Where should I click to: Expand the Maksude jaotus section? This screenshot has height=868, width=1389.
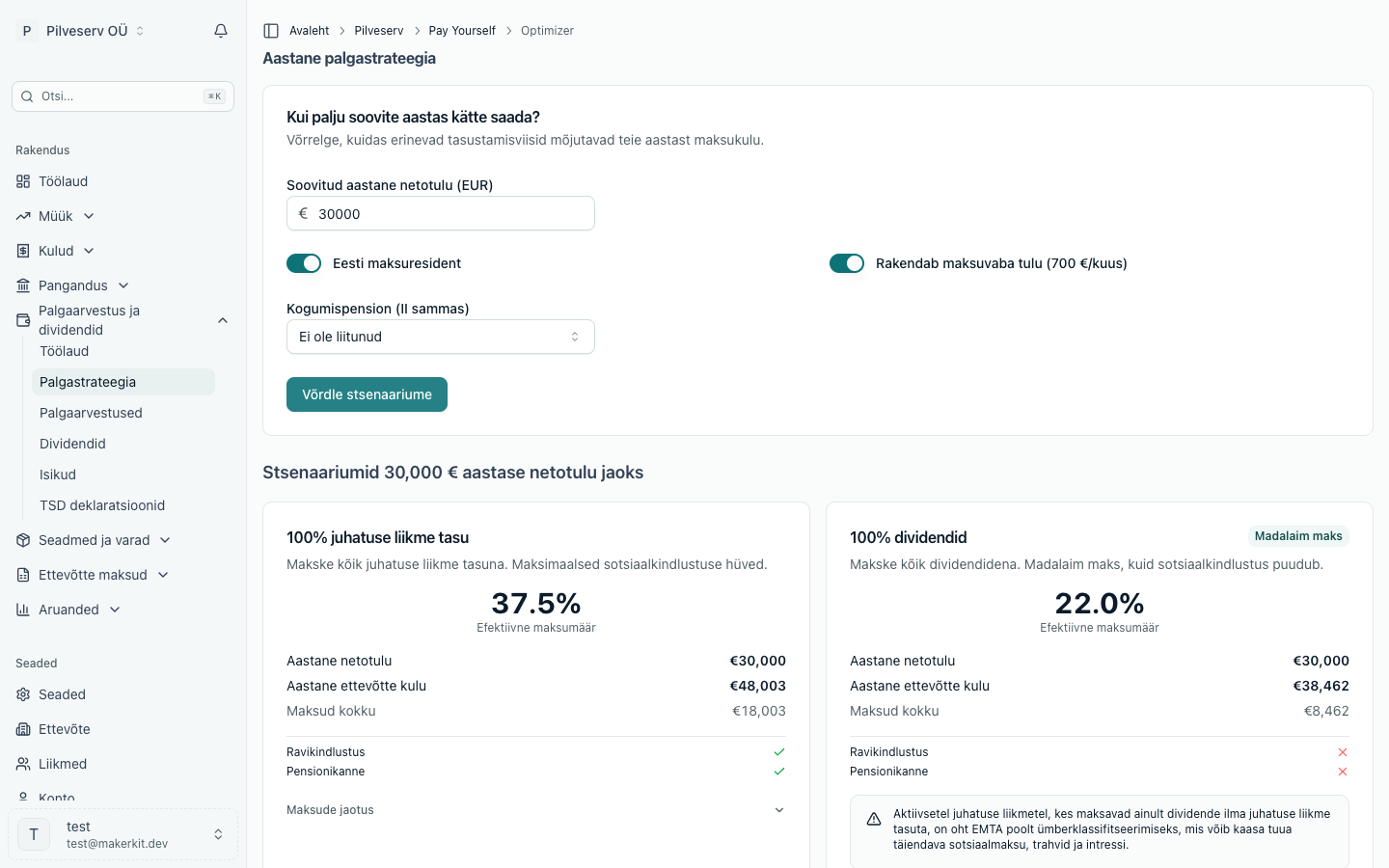(536, 810)
